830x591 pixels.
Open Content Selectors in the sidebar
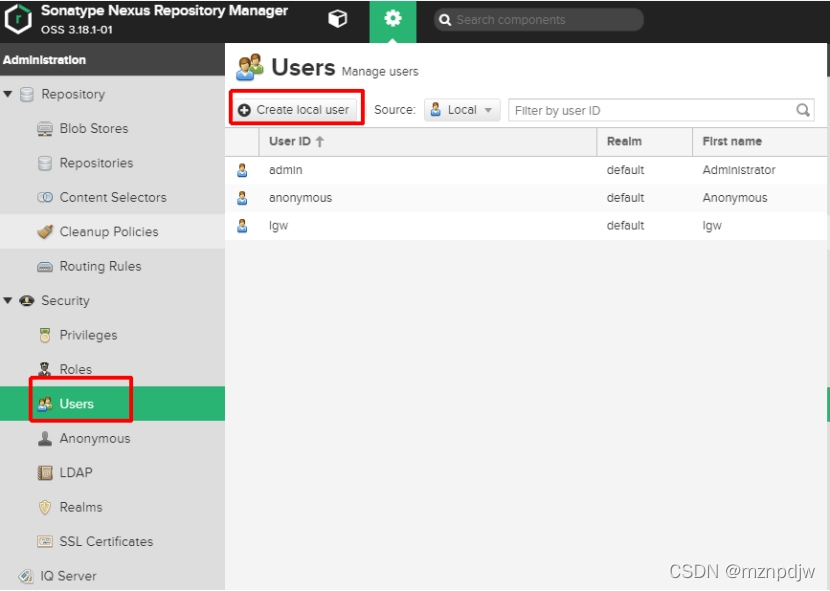point(113,198)
